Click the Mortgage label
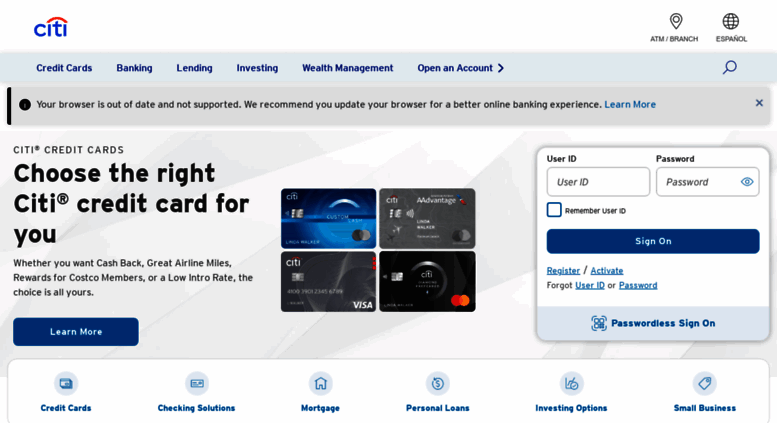This screenshot has width=777, height=423. pyautogui.click(x=320, y=408)
